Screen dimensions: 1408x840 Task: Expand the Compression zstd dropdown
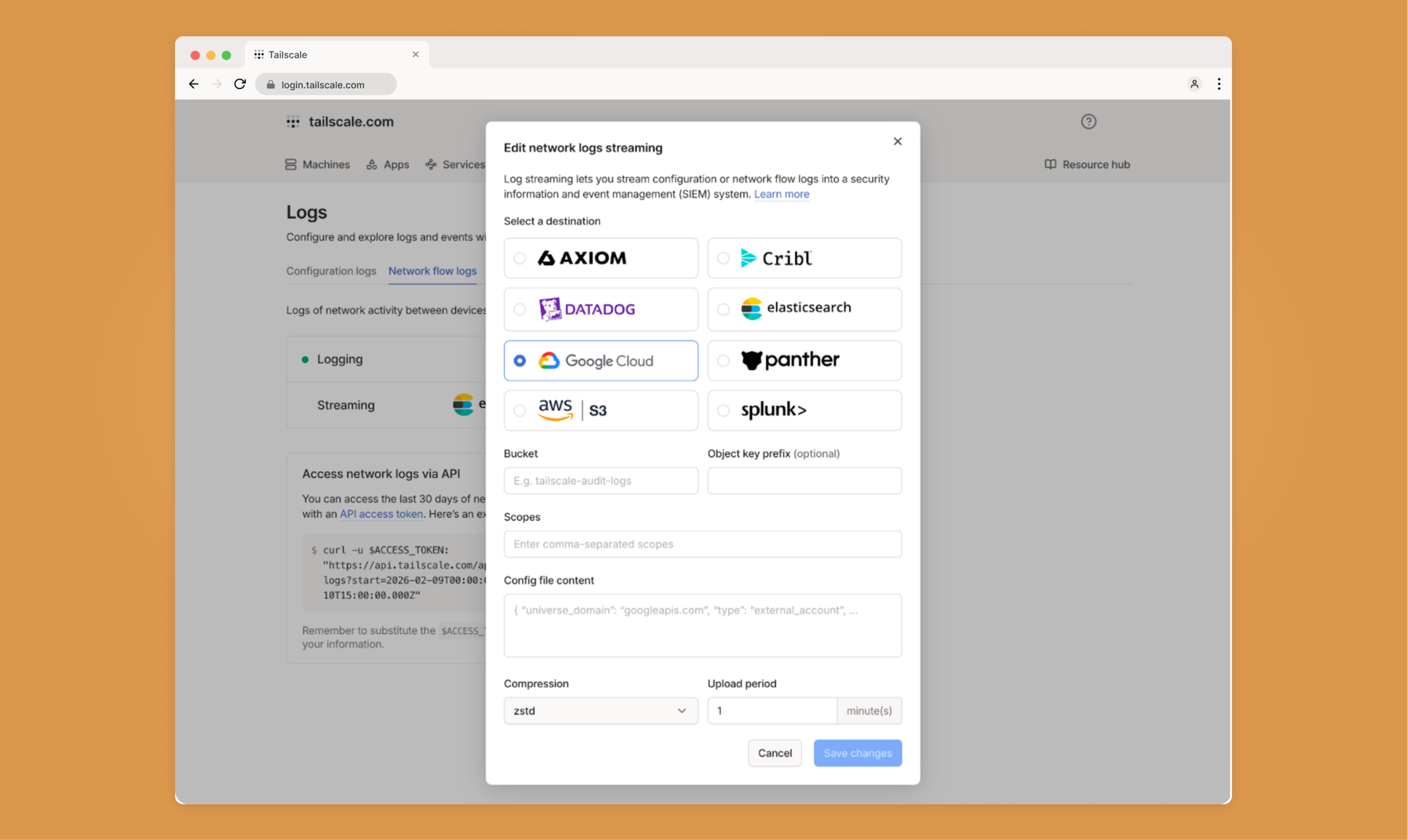[601, 710]
